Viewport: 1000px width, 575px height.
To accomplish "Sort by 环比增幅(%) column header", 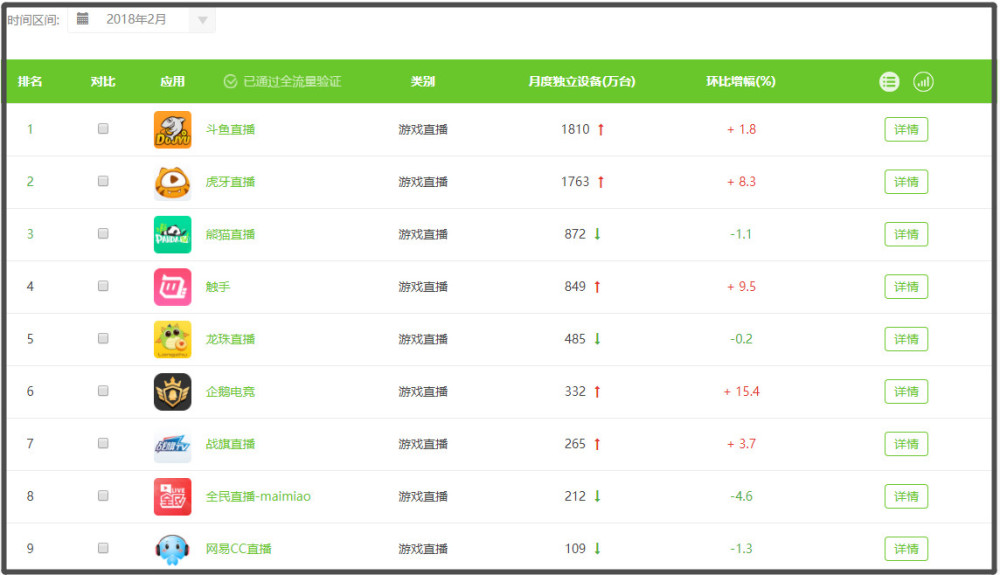I will (740, 82).
